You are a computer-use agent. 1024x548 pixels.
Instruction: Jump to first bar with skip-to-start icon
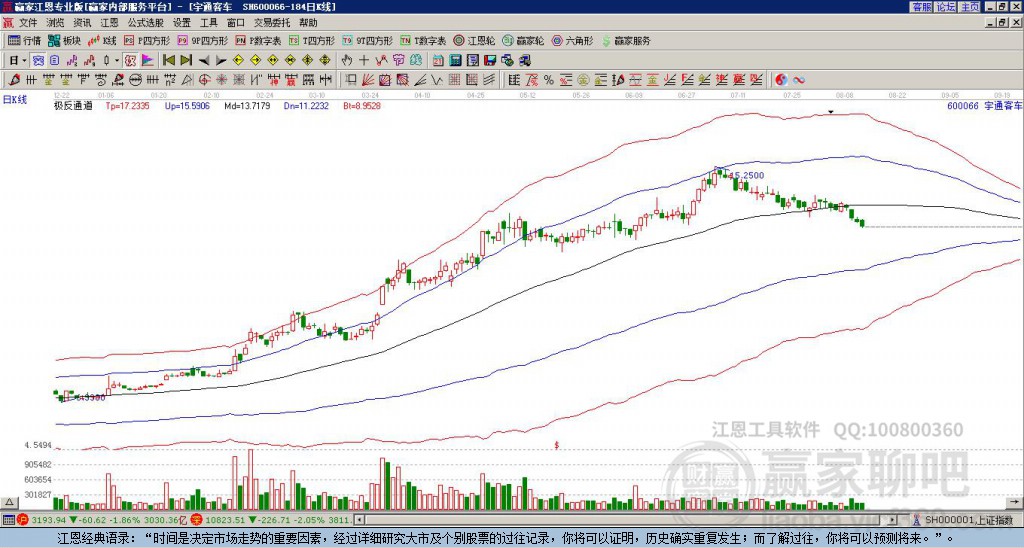pyautogui.click(x=168, y=60)
